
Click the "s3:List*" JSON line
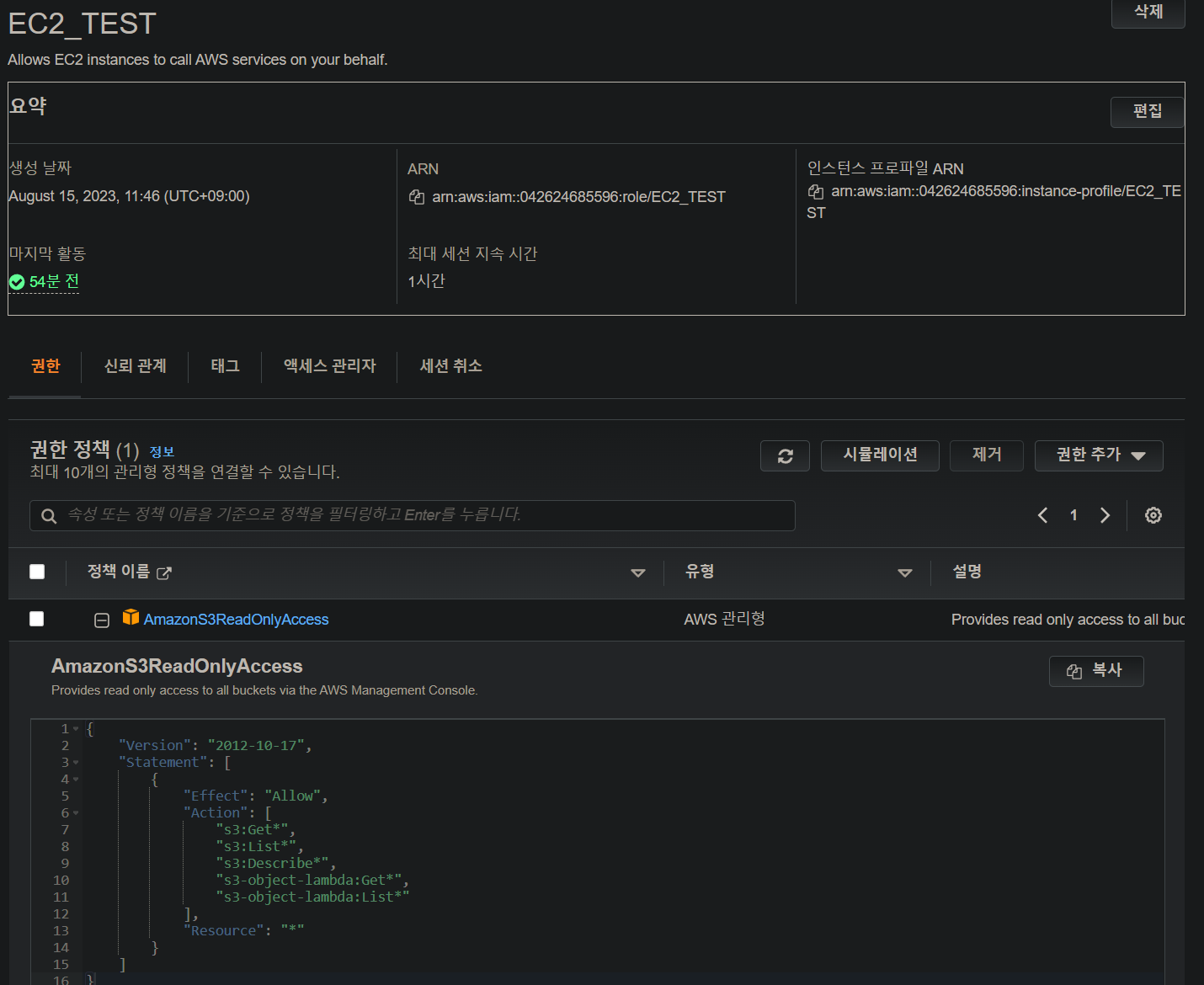tap(259, 847)
